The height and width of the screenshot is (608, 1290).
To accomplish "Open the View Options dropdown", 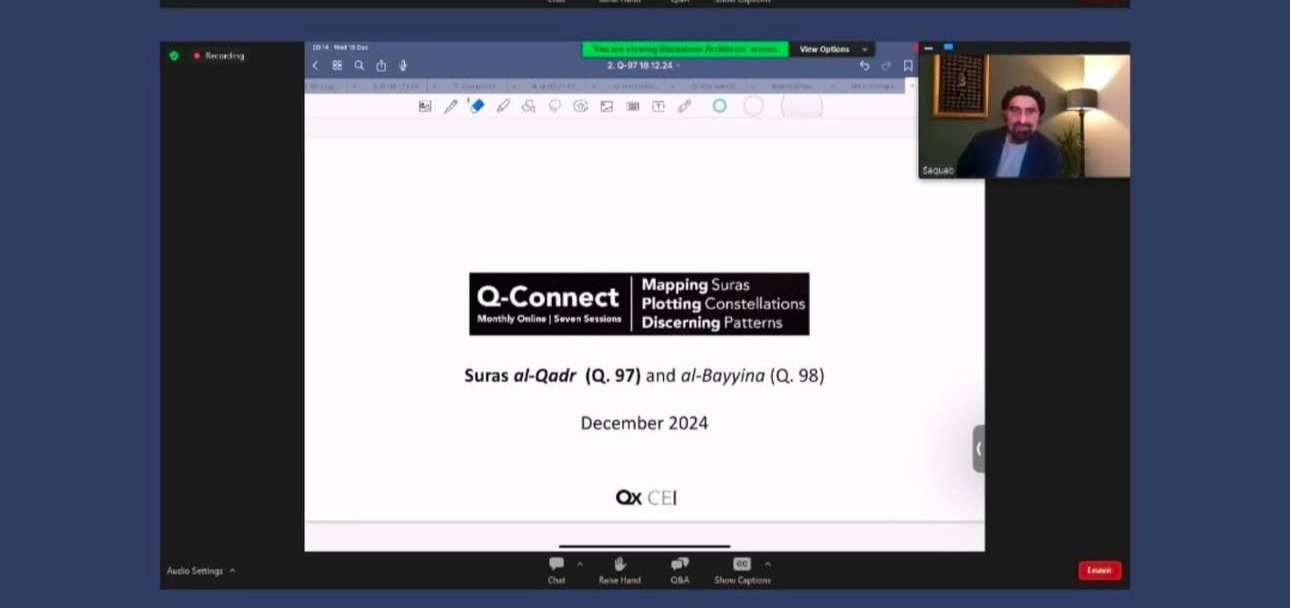I will (832, 49).
